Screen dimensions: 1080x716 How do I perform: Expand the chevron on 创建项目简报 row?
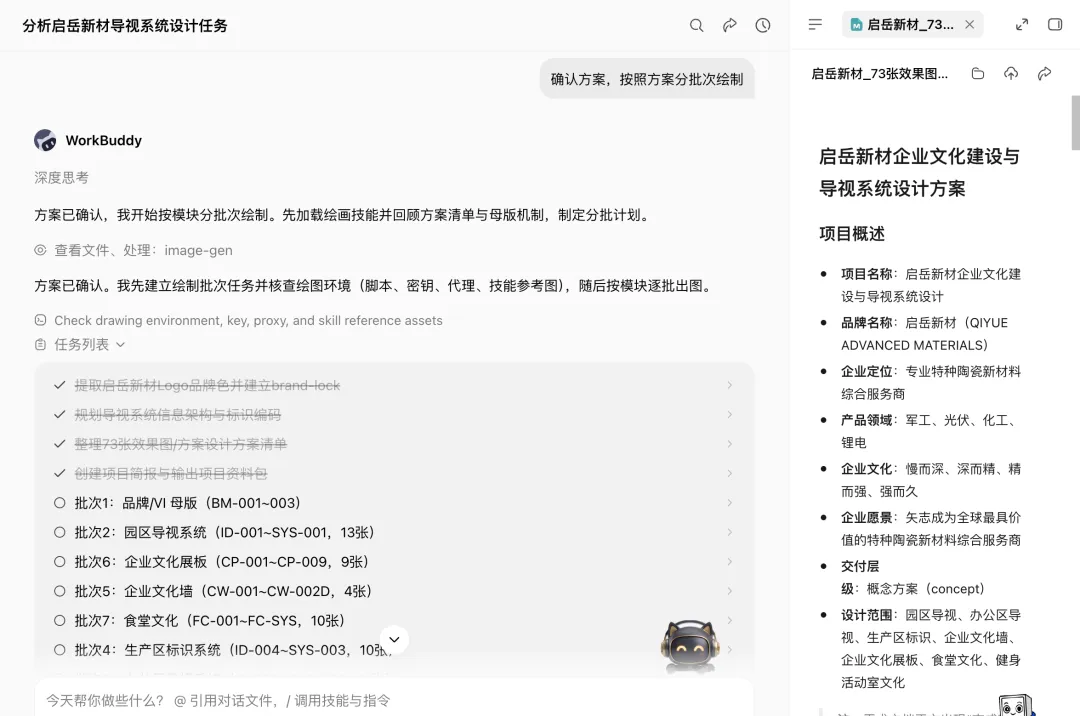729,474
